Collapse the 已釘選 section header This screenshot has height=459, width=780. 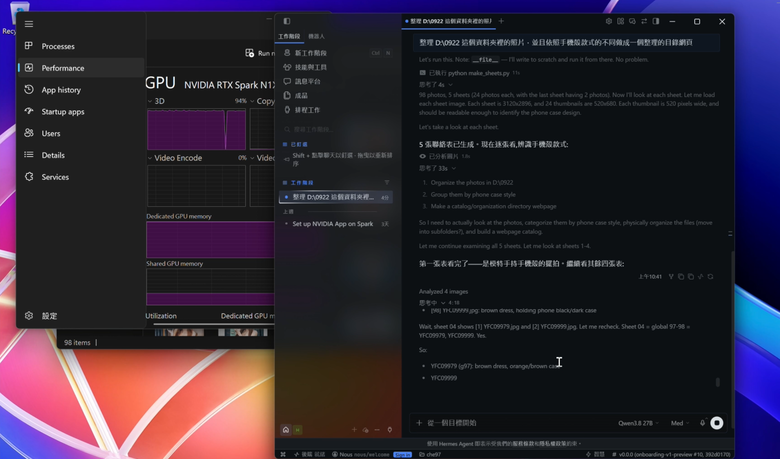click(x=295, y=144)
